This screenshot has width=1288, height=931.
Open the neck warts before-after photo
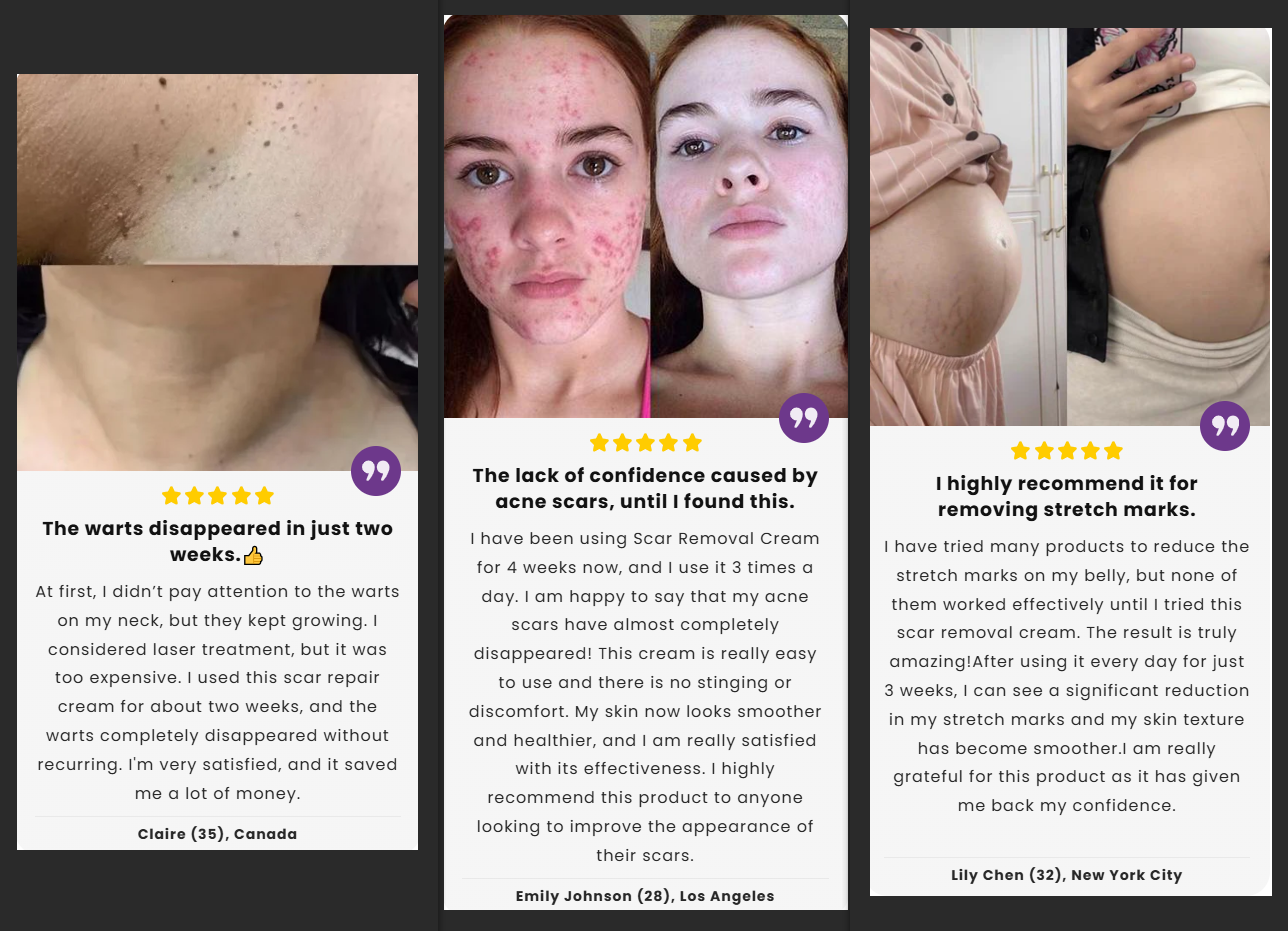tap(217, 272)
